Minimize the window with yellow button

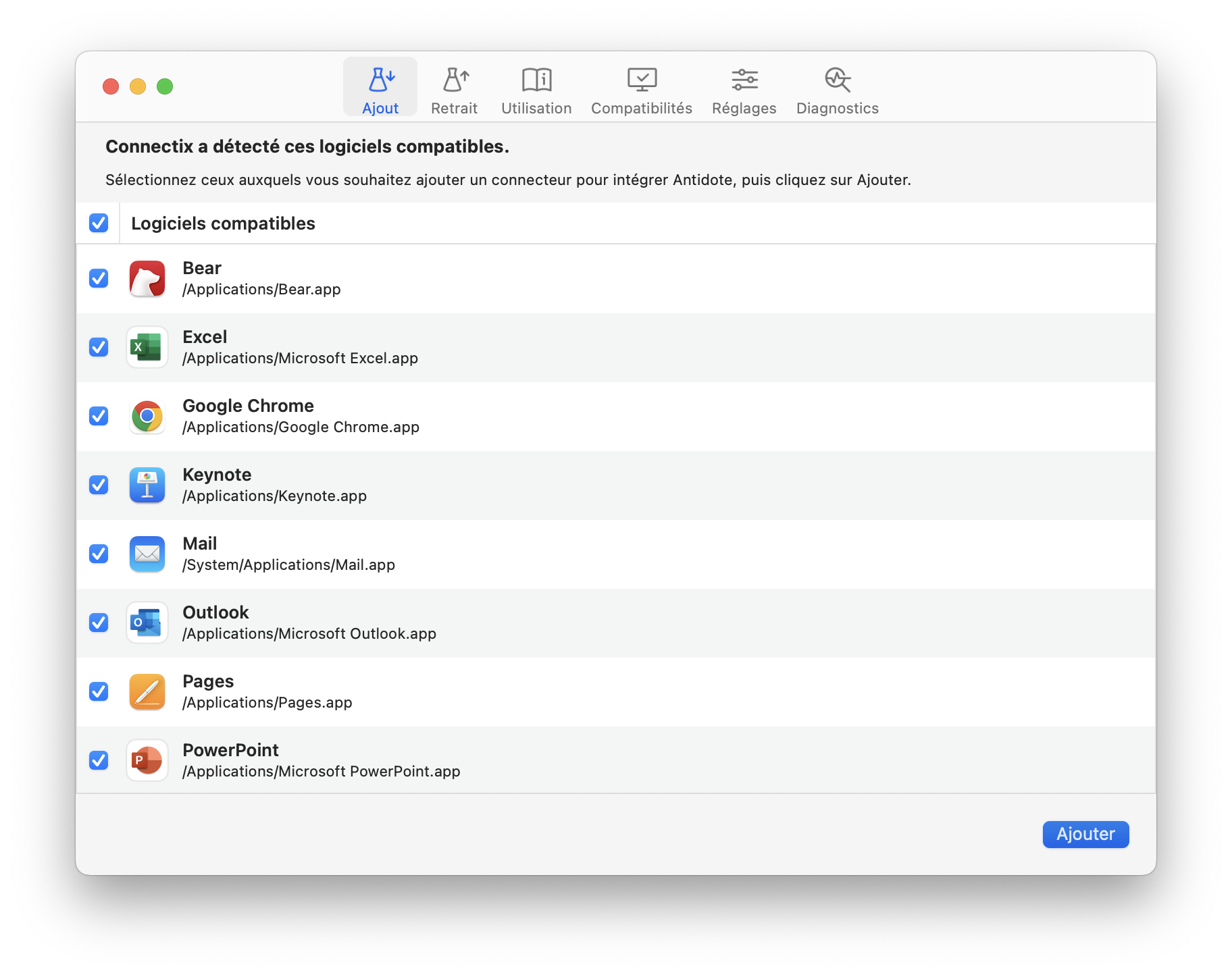138,86
